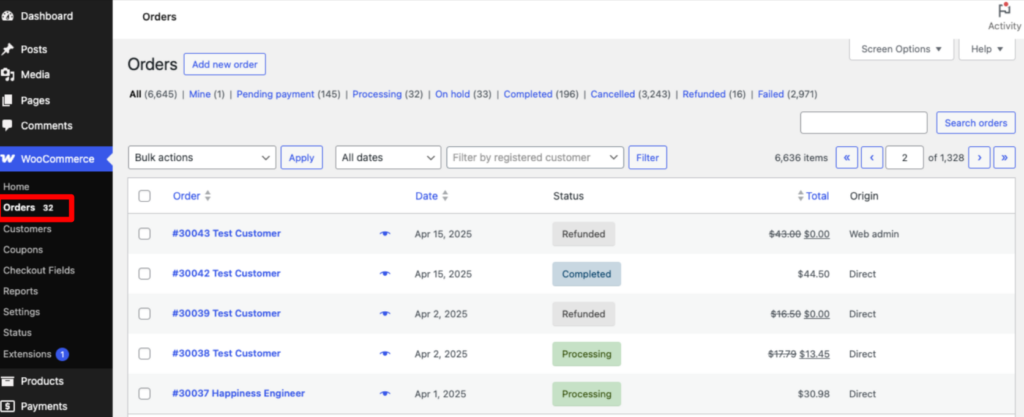Click the Add new order button
Viewport: 1024px width, 417px height.
(225, 65)
